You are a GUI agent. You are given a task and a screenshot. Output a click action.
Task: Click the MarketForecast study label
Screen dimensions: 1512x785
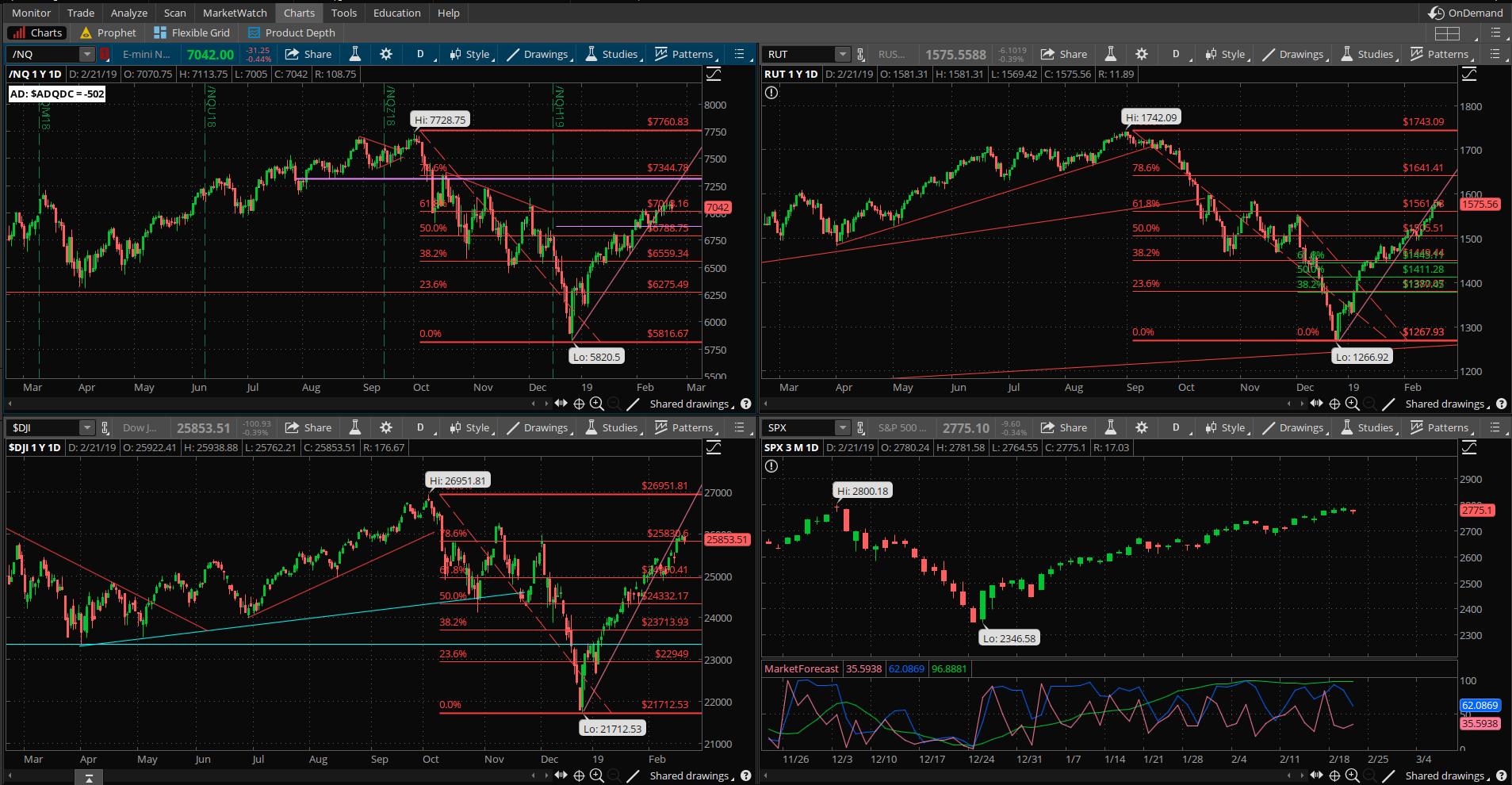[801, 668]
